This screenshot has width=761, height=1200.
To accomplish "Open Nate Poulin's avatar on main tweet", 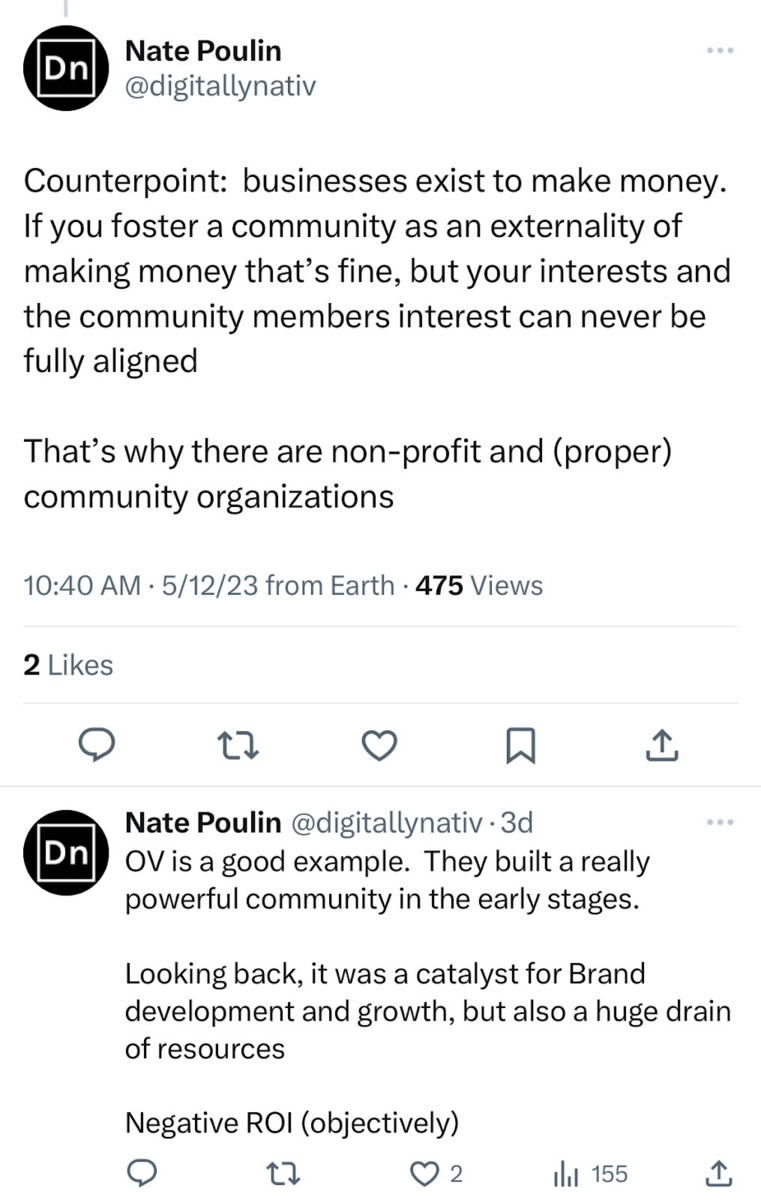I will 66,68.
